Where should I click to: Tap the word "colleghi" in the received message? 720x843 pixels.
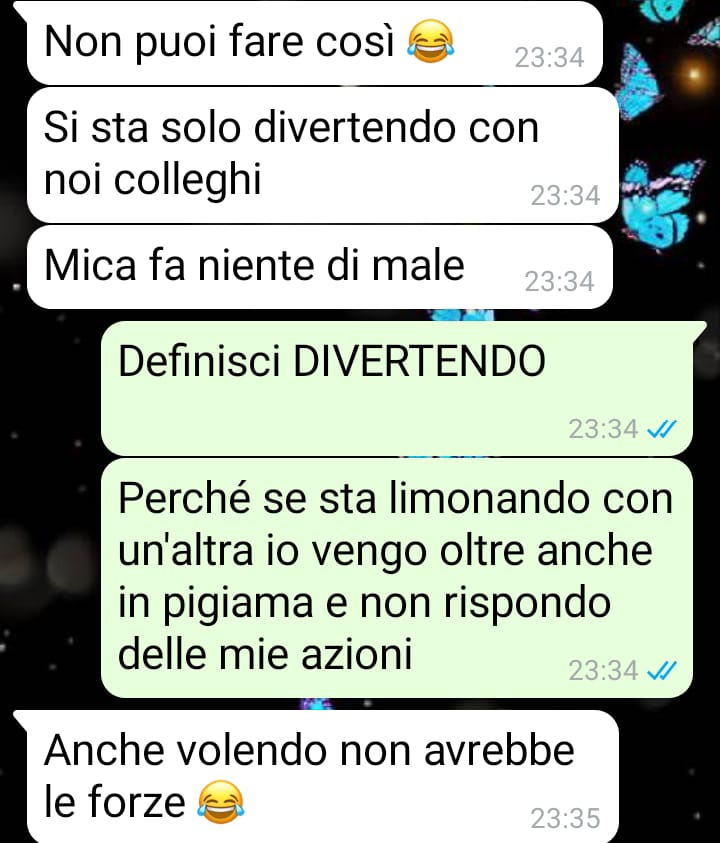[188, 180]
